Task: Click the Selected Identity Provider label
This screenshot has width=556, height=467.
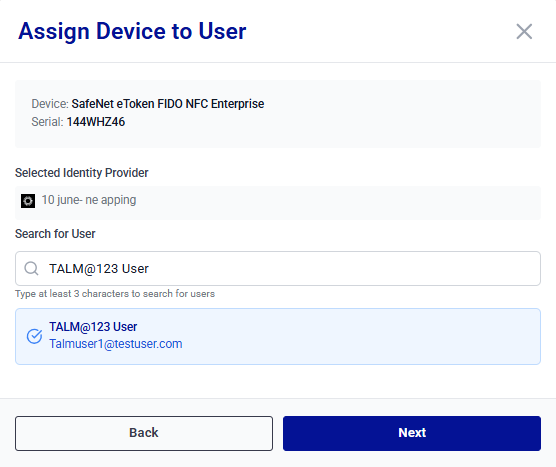Action: (82, 173)
